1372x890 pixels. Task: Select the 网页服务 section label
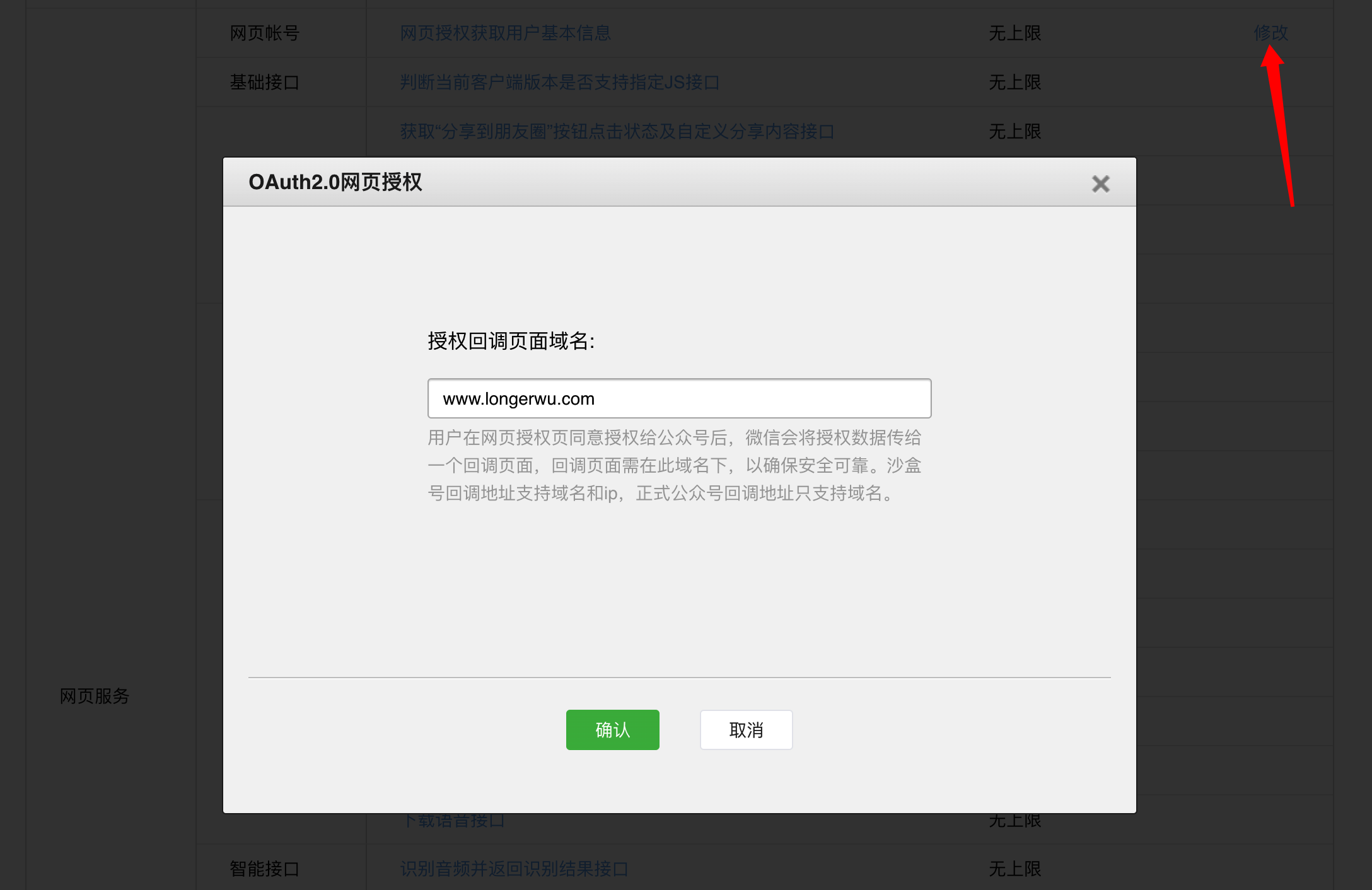[95, 696]
